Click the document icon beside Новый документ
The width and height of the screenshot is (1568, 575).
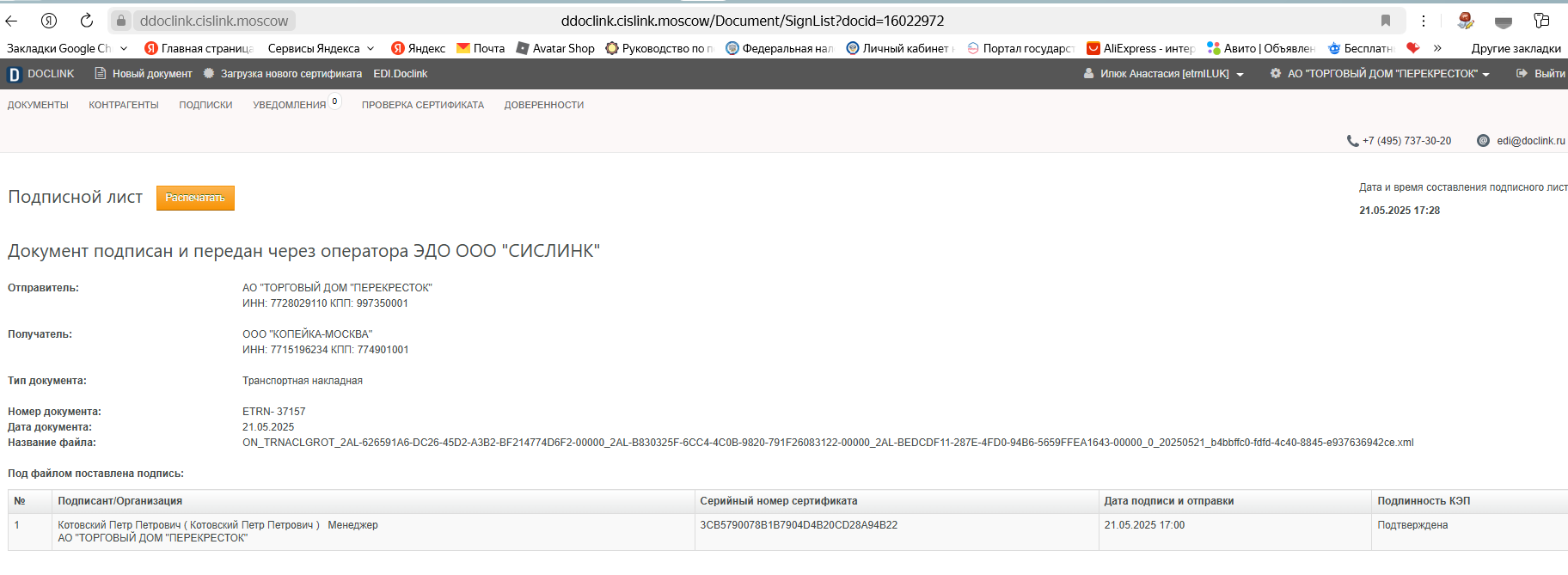pyautogui.click(x=101, y=74)
